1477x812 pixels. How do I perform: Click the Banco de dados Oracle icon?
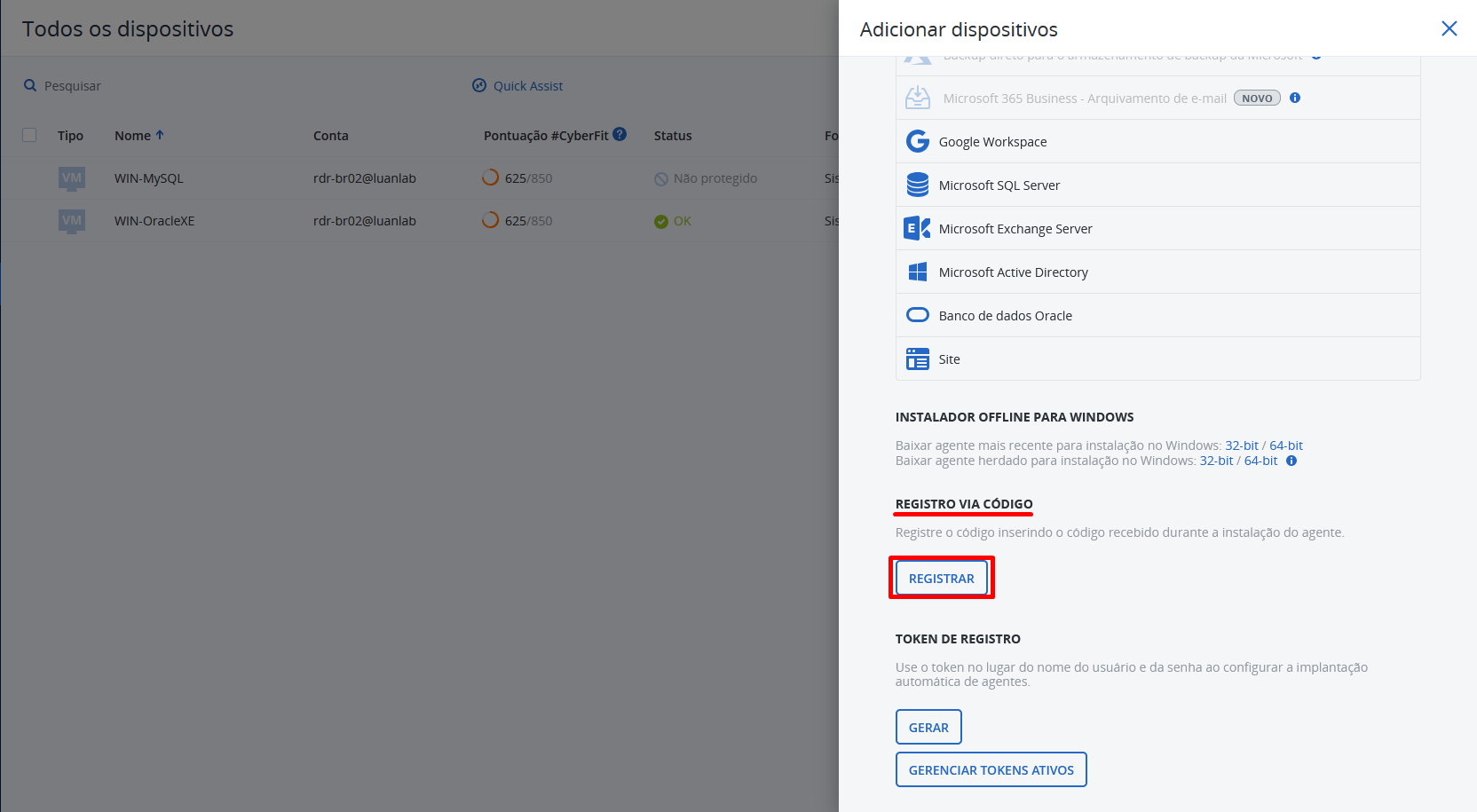(x=917, y=315)
